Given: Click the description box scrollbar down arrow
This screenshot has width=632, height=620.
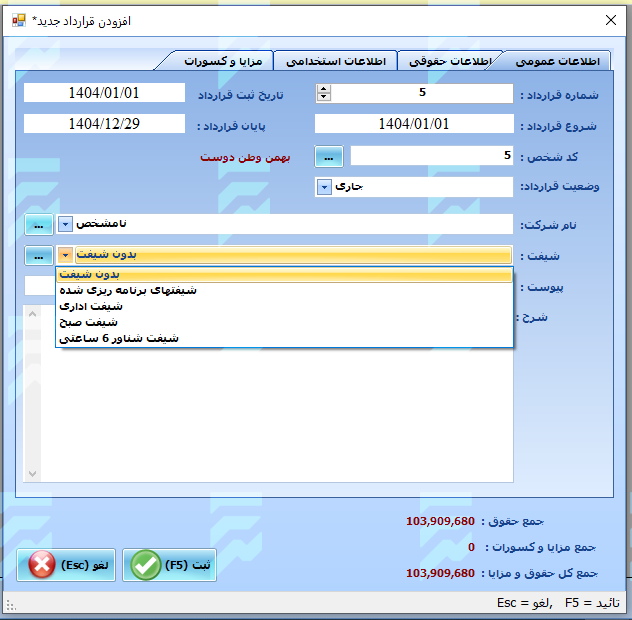Looking at the screenshot, I should (31, 473).
